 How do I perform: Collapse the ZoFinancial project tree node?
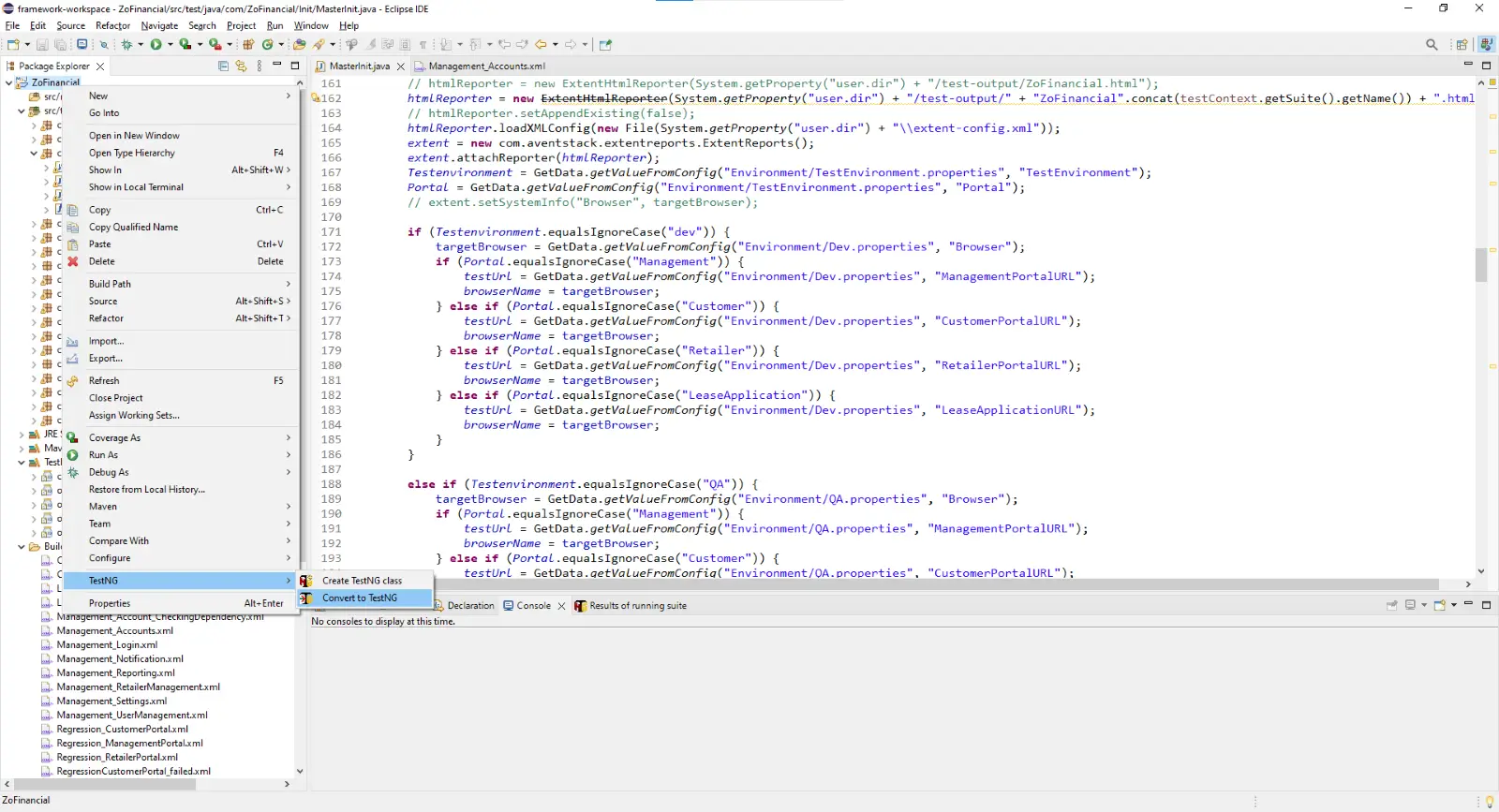(9, 82)
